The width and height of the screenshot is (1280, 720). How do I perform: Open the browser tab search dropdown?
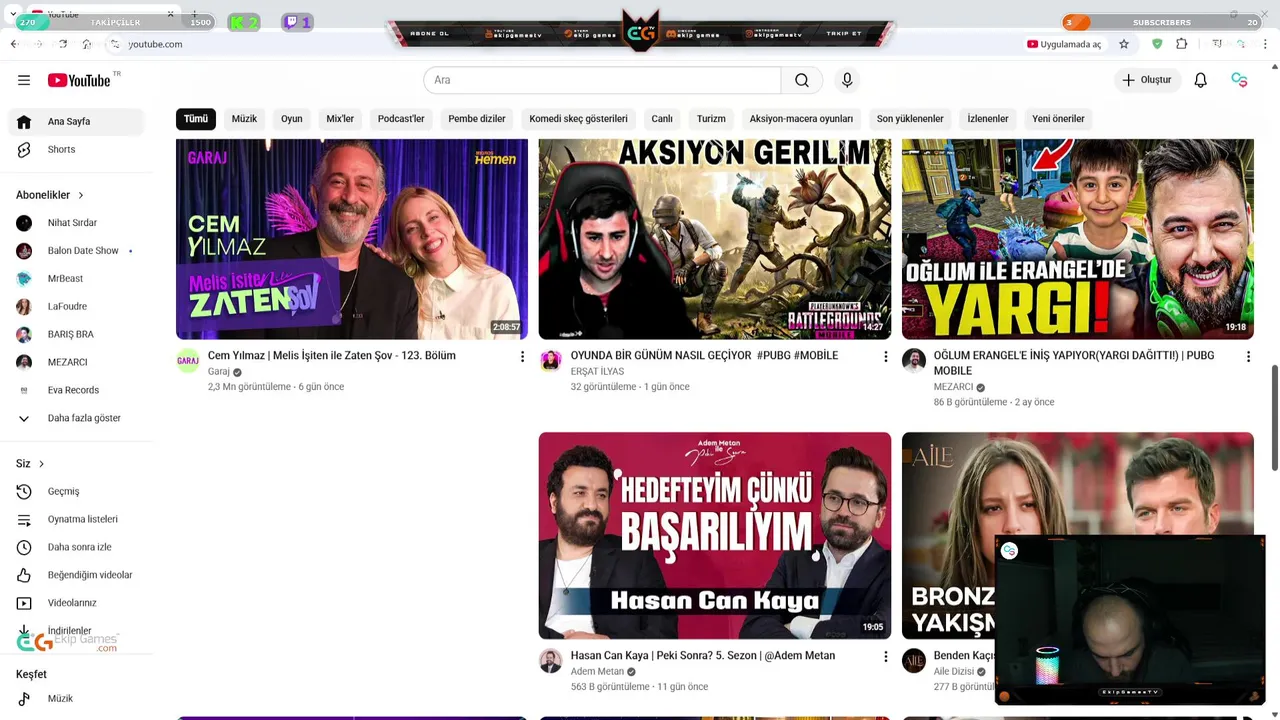point(13,14)
